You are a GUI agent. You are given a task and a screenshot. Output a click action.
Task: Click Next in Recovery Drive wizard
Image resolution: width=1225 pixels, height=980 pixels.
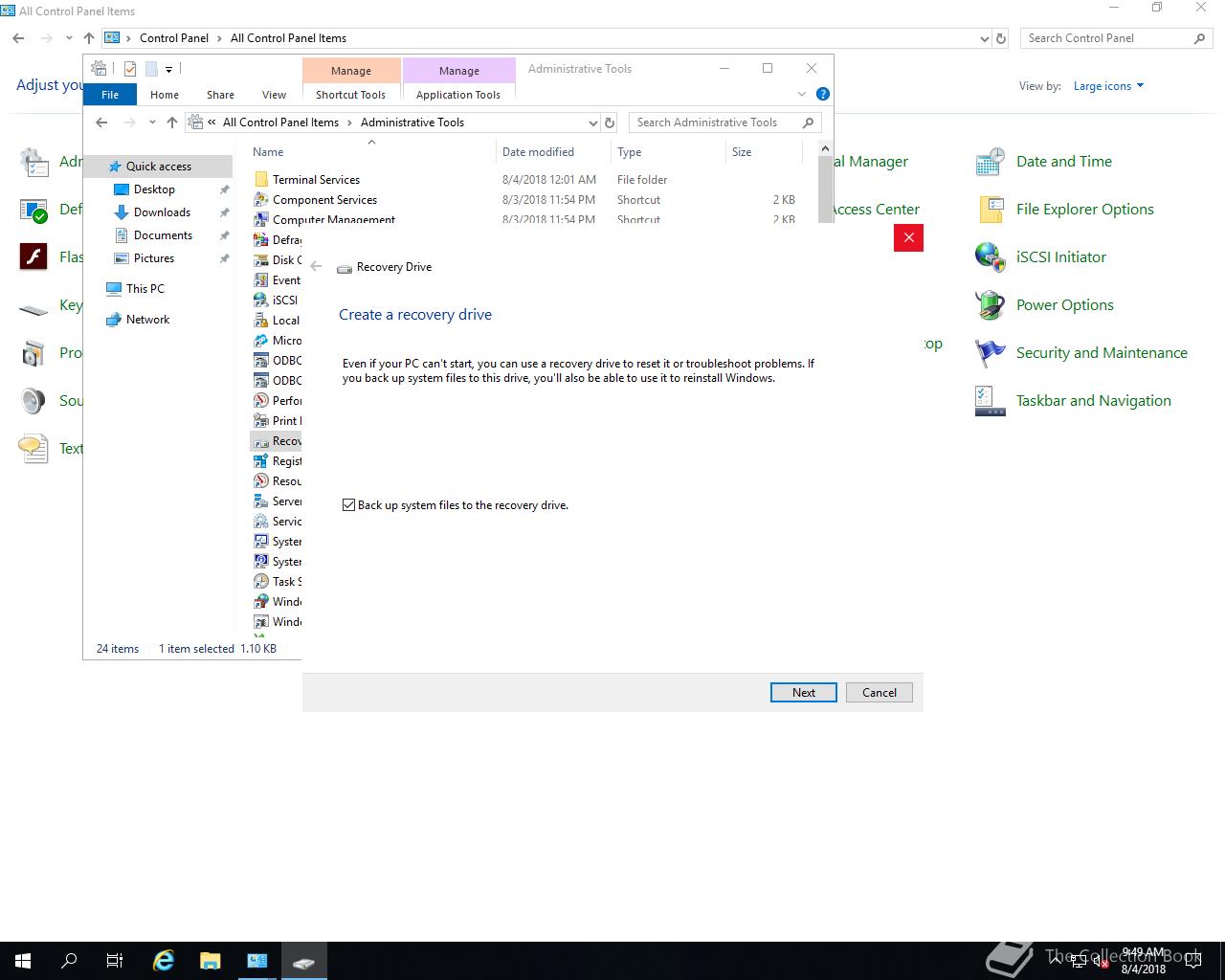[x=804, y=692]
